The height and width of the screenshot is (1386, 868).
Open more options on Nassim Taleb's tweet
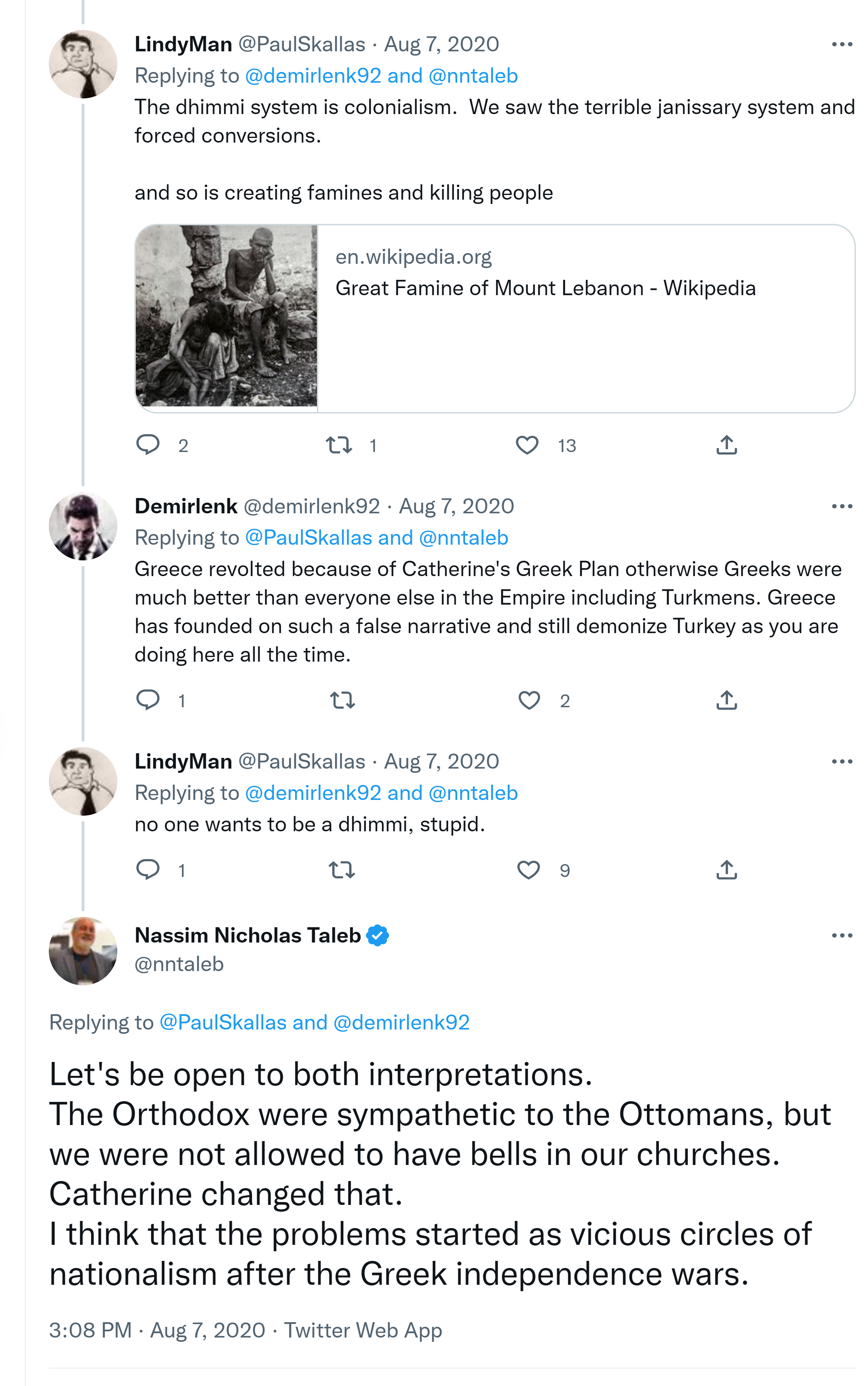pyautogui.click(x=842, y=935)
